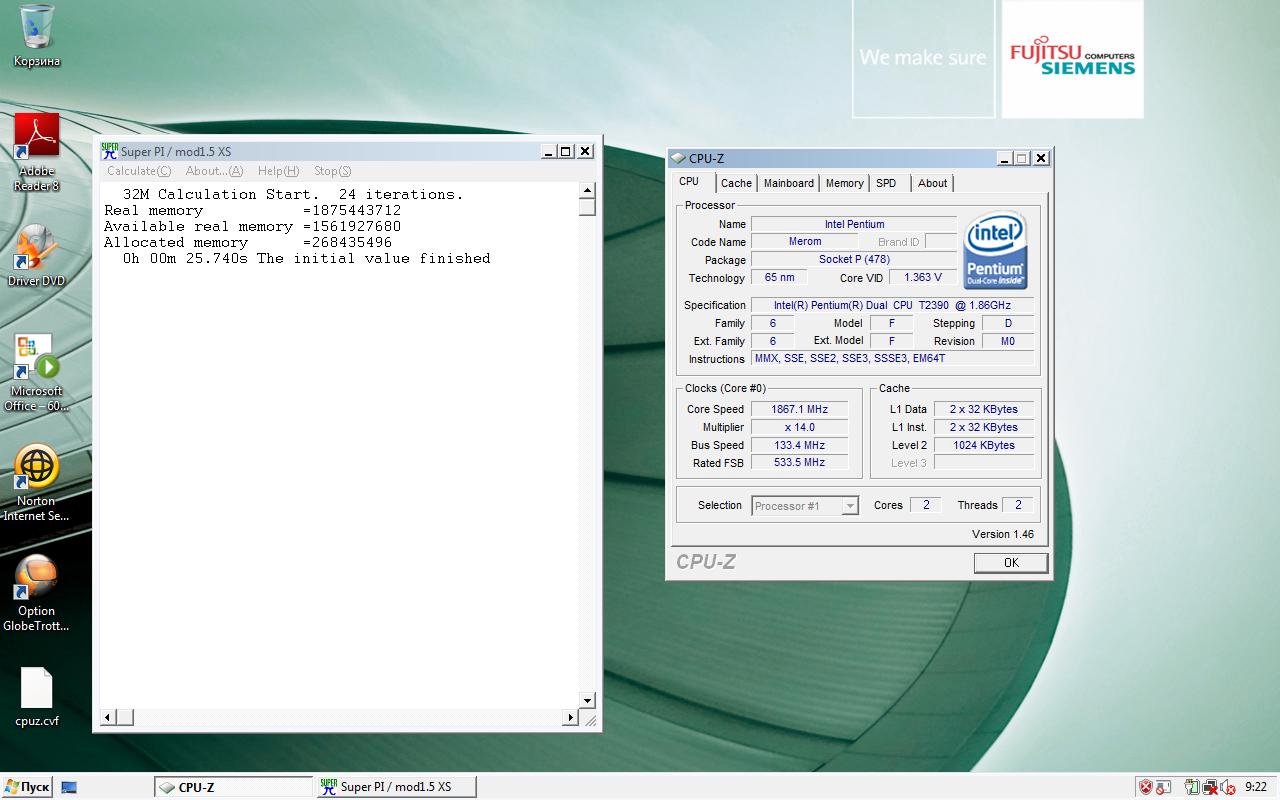
Task: Click the Show Desktop quick launch icon
Action: [x=69, y=787]
